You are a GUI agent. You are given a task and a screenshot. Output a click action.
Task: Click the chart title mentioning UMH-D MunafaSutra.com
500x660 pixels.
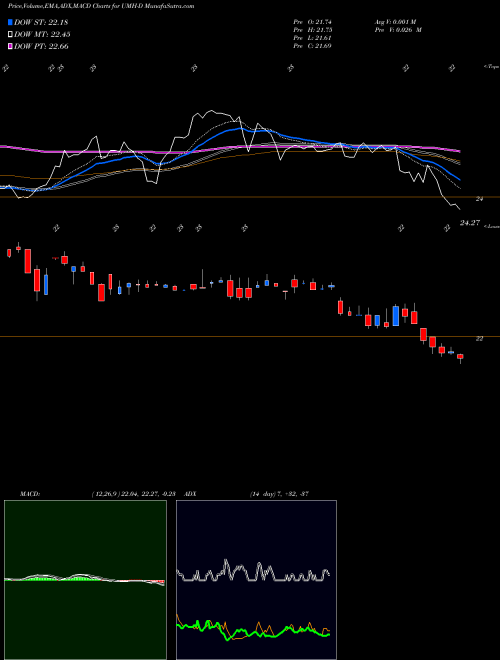[x=101, y=6]
